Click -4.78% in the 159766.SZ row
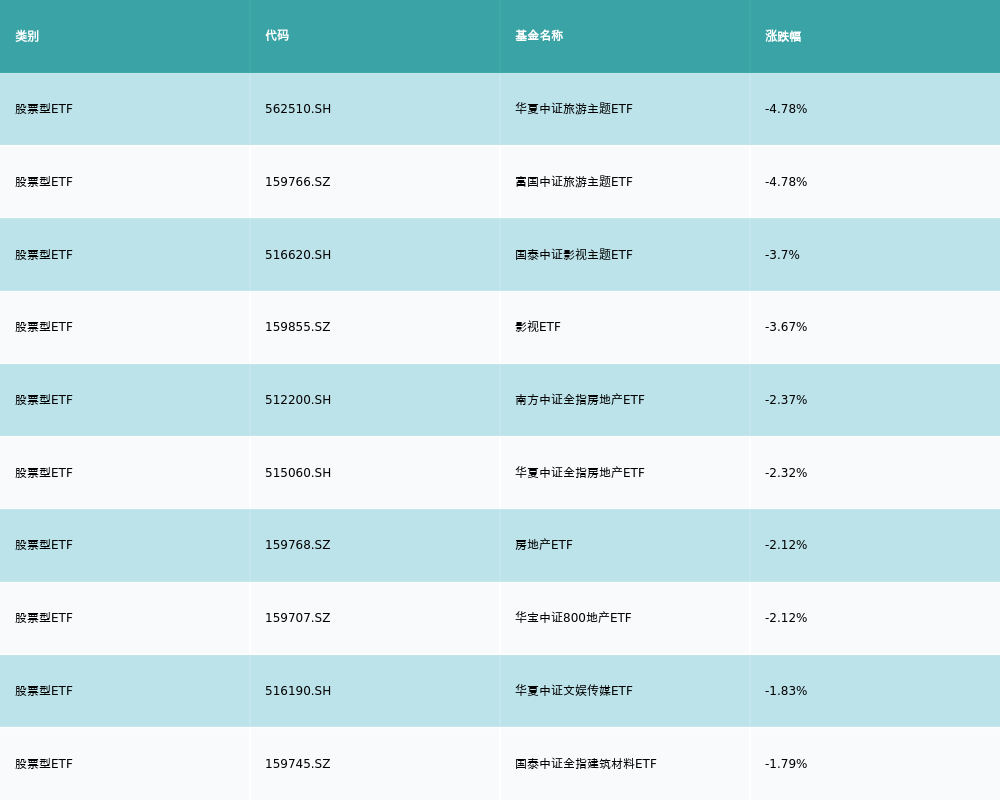The height and width of the screenshot is (800, 1000). 786,182
